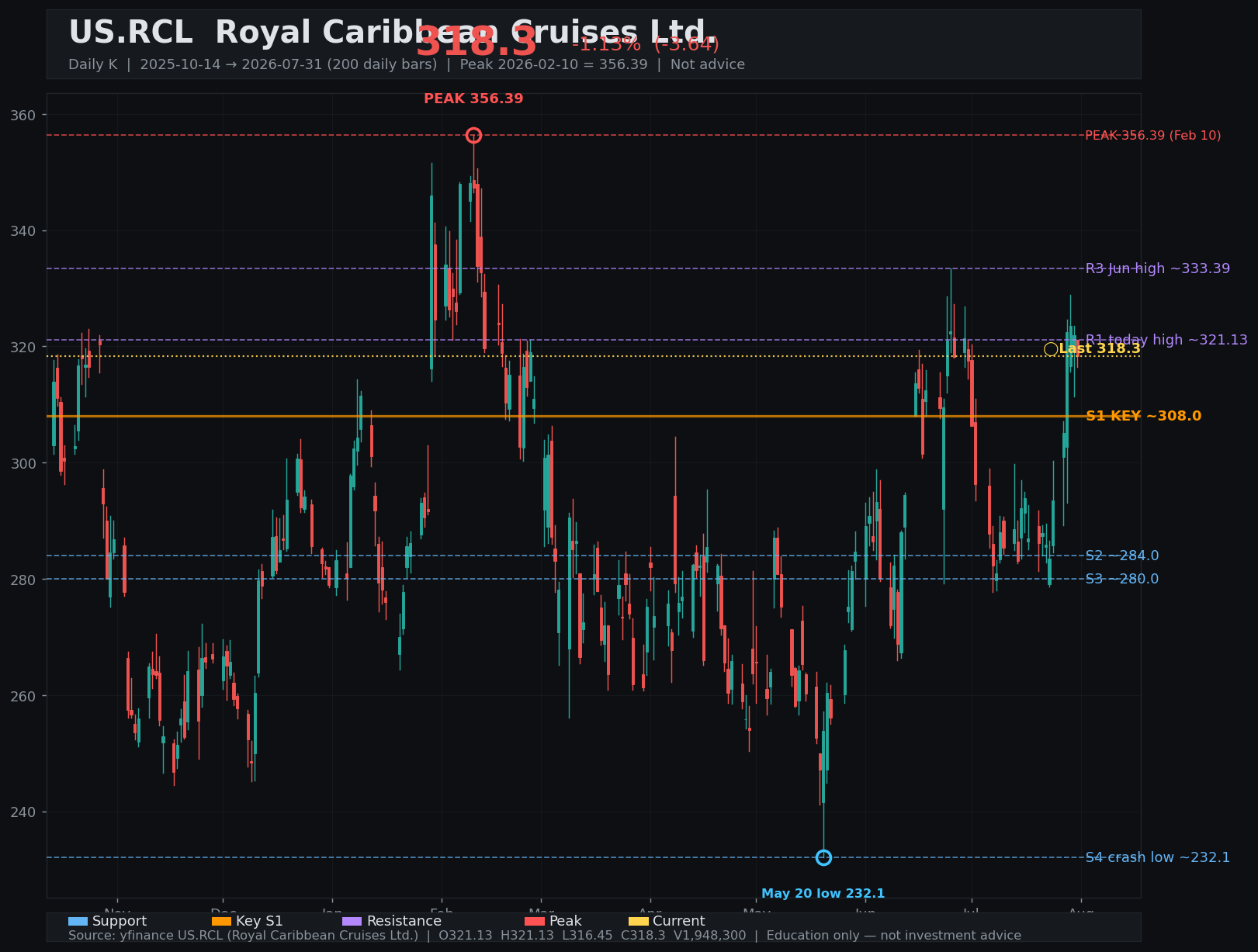Image resolution: width=1258 pixels, height=952 pixels.
Task: Click the 'S4 crash low ~232.1' label
Action: pyautogui.click(x=1157, y=857)
